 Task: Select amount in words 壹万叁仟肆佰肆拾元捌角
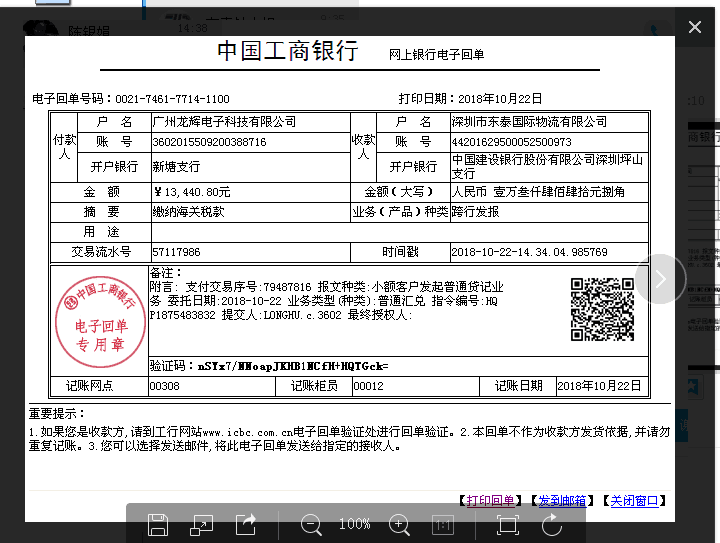pos(559,192)
